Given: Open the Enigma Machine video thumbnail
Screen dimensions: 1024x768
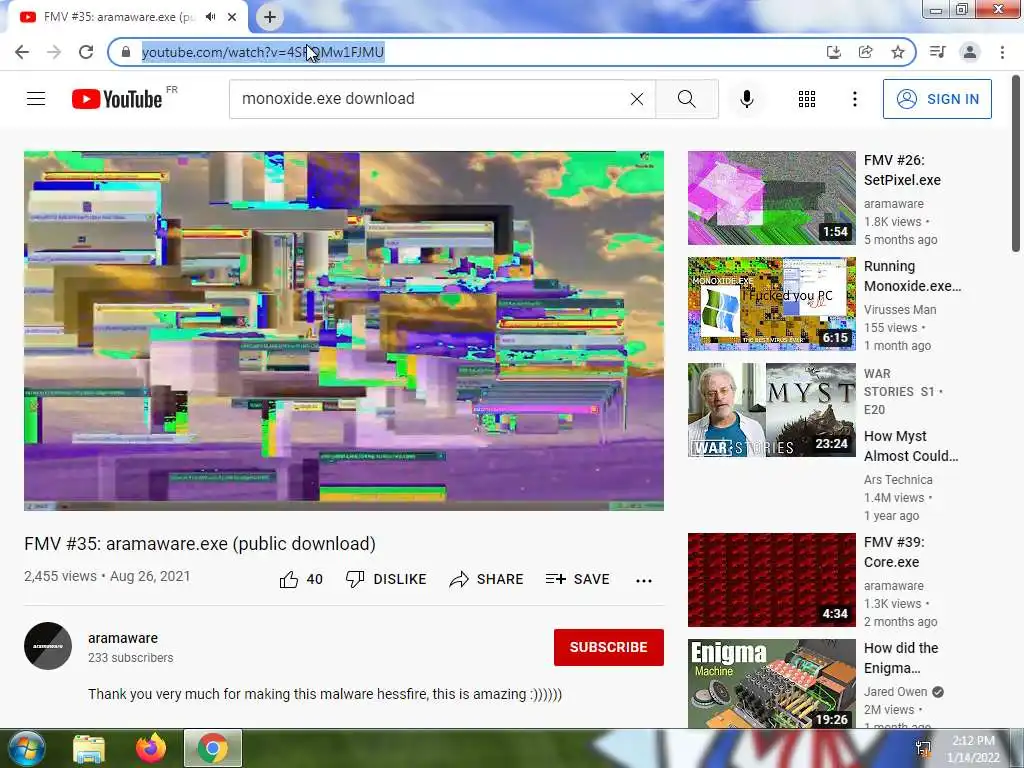Looking at the screenshot, I should [771, 684].
